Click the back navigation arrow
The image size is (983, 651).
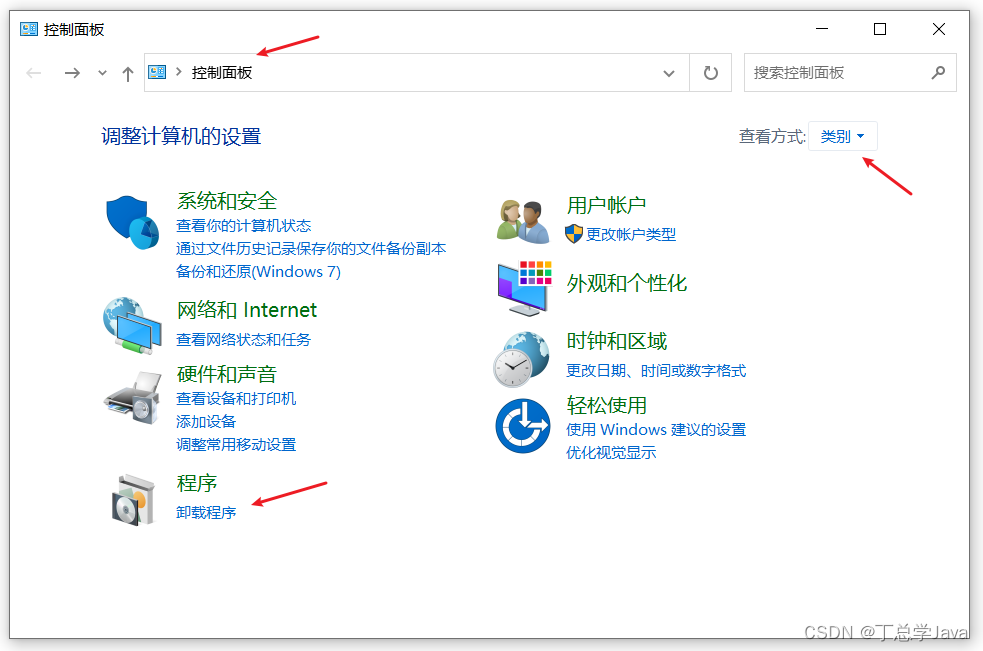point(34,73)
